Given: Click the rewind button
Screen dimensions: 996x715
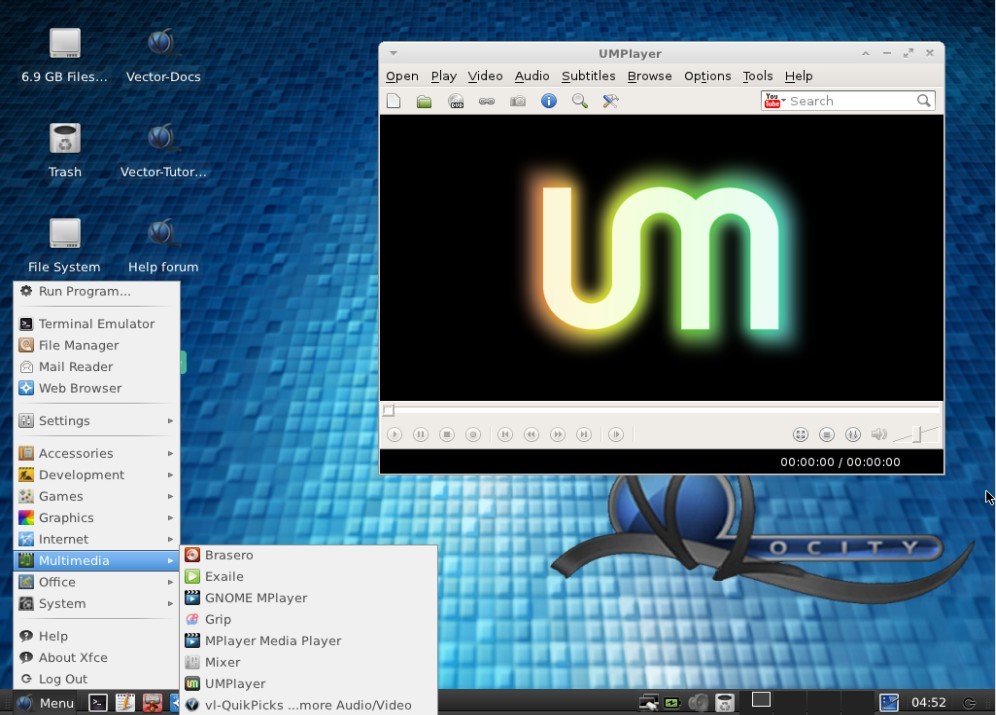Looking at the screenshot, I should (531, 434).
